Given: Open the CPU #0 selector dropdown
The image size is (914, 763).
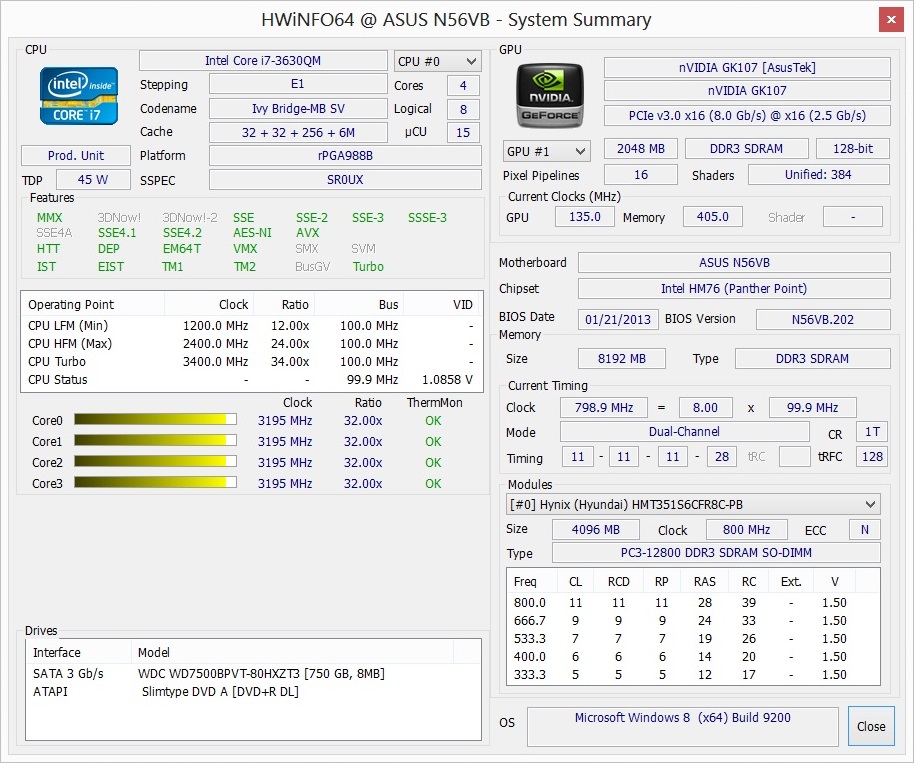Looking at the screenshot, I should coord(437,61).
